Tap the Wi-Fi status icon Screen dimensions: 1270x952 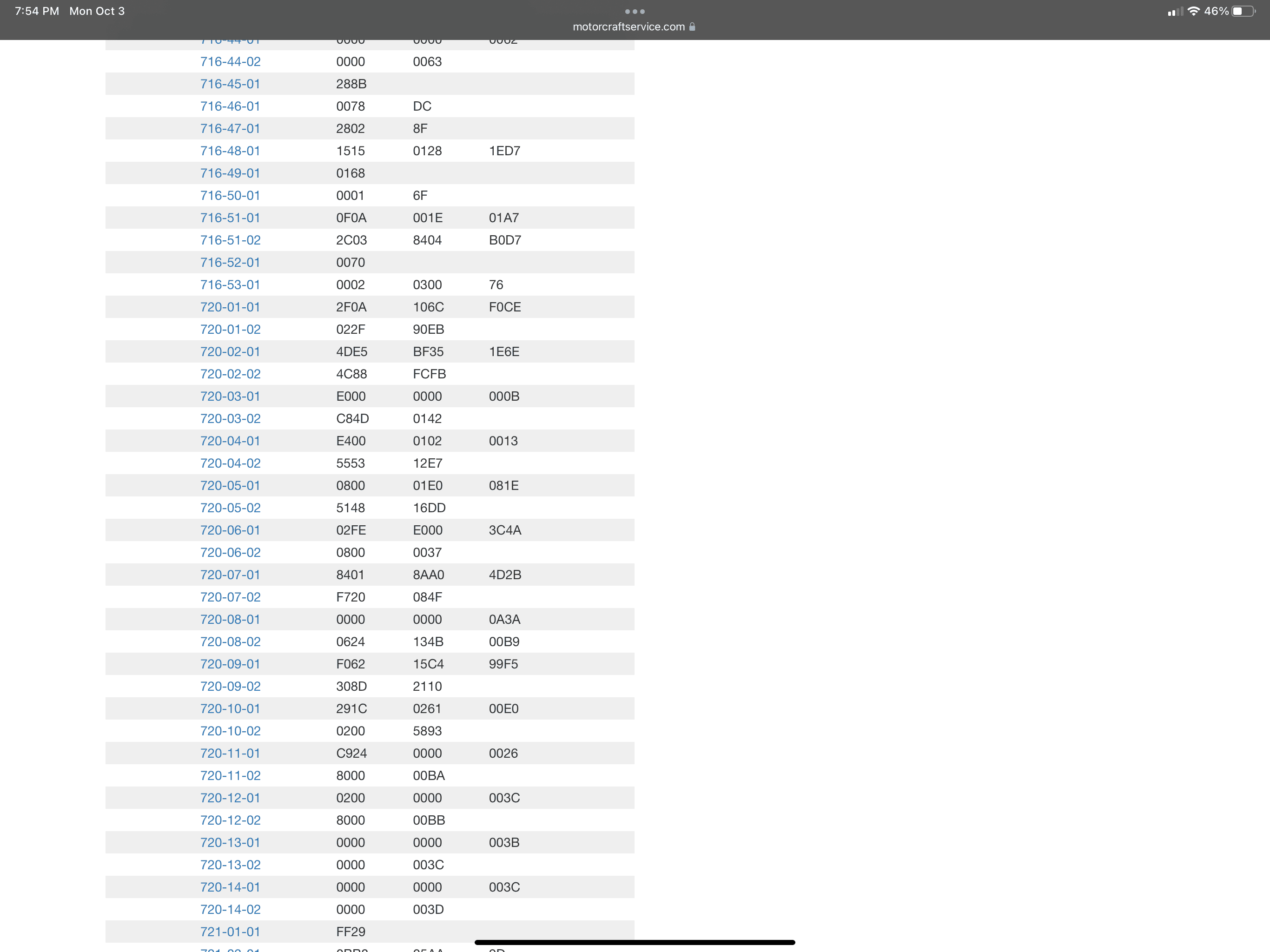[1193, 12]
